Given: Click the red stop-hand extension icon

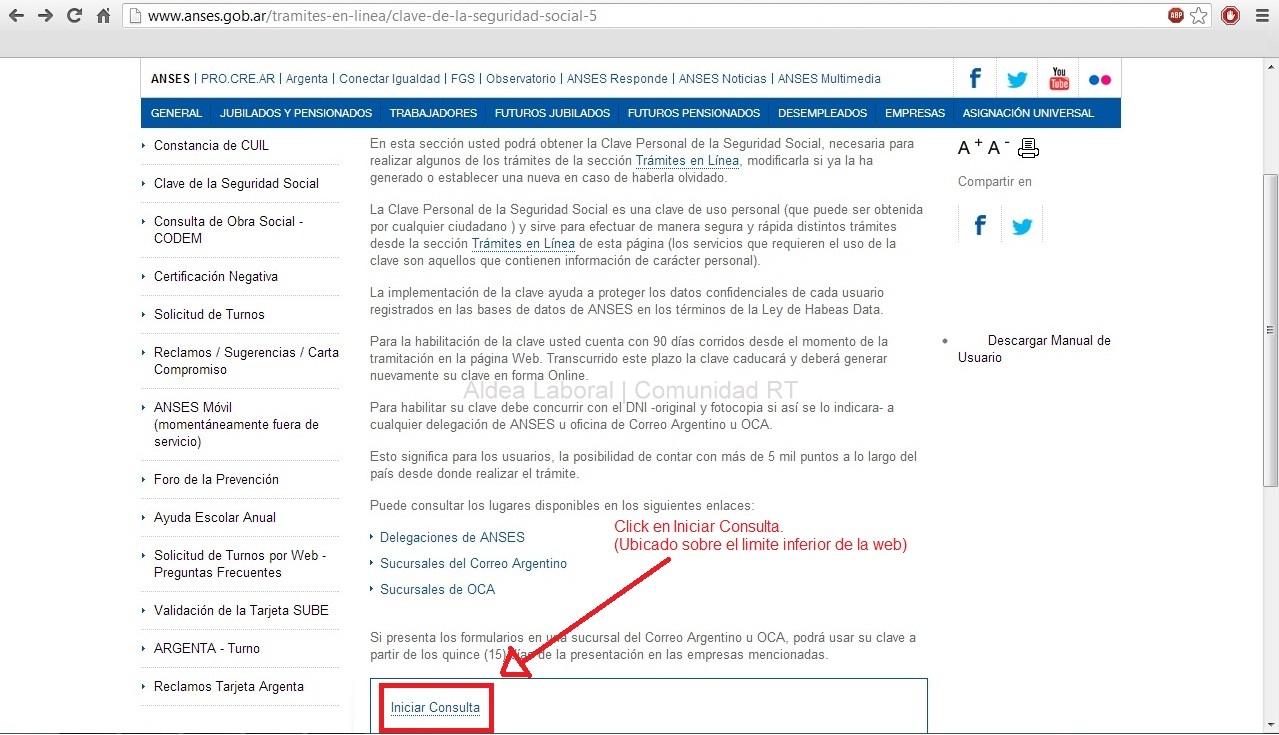Looking at the screenshot, I should tap(1231, 16).
